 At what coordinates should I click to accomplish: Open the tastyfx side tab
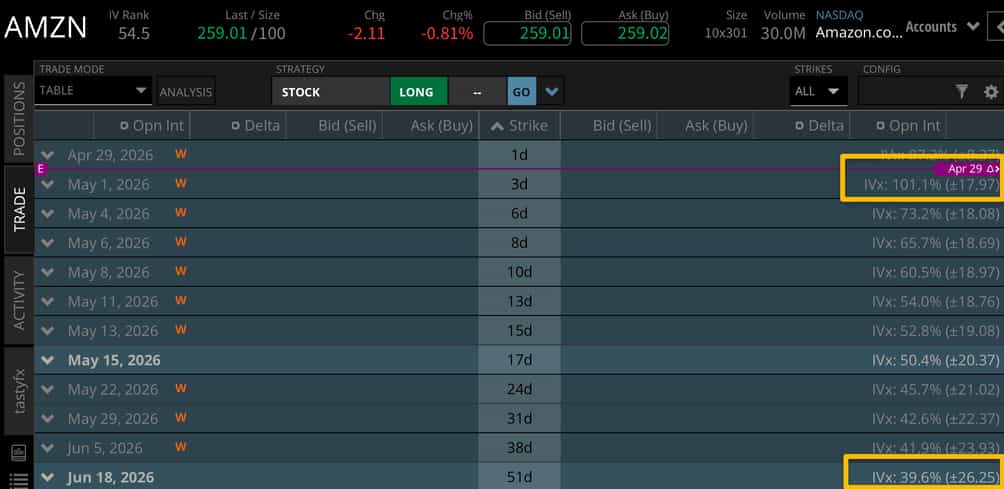point(19,390)
